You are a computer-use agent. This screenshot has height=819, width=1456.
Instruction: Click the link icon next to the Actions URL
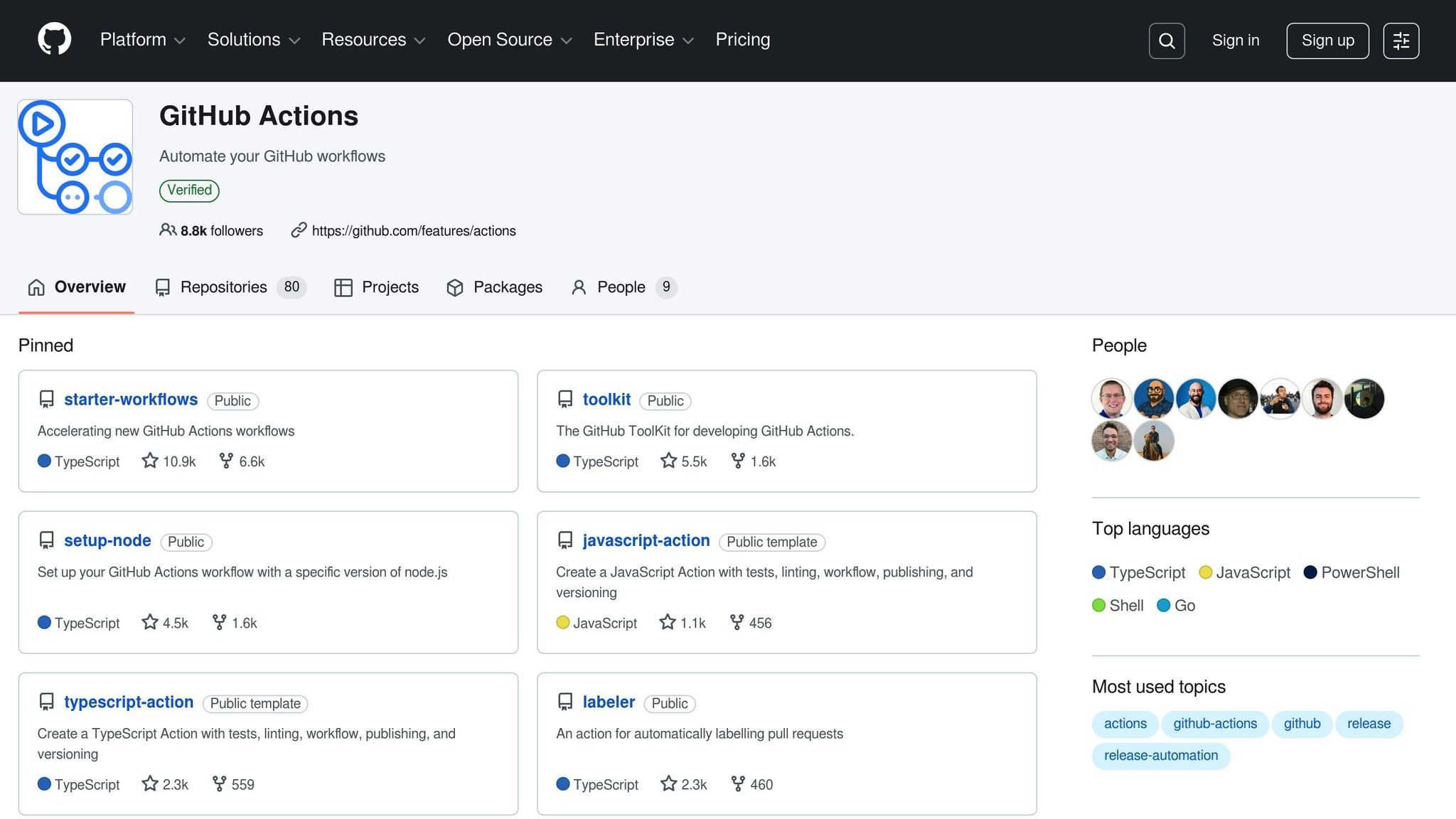[297, 230]
